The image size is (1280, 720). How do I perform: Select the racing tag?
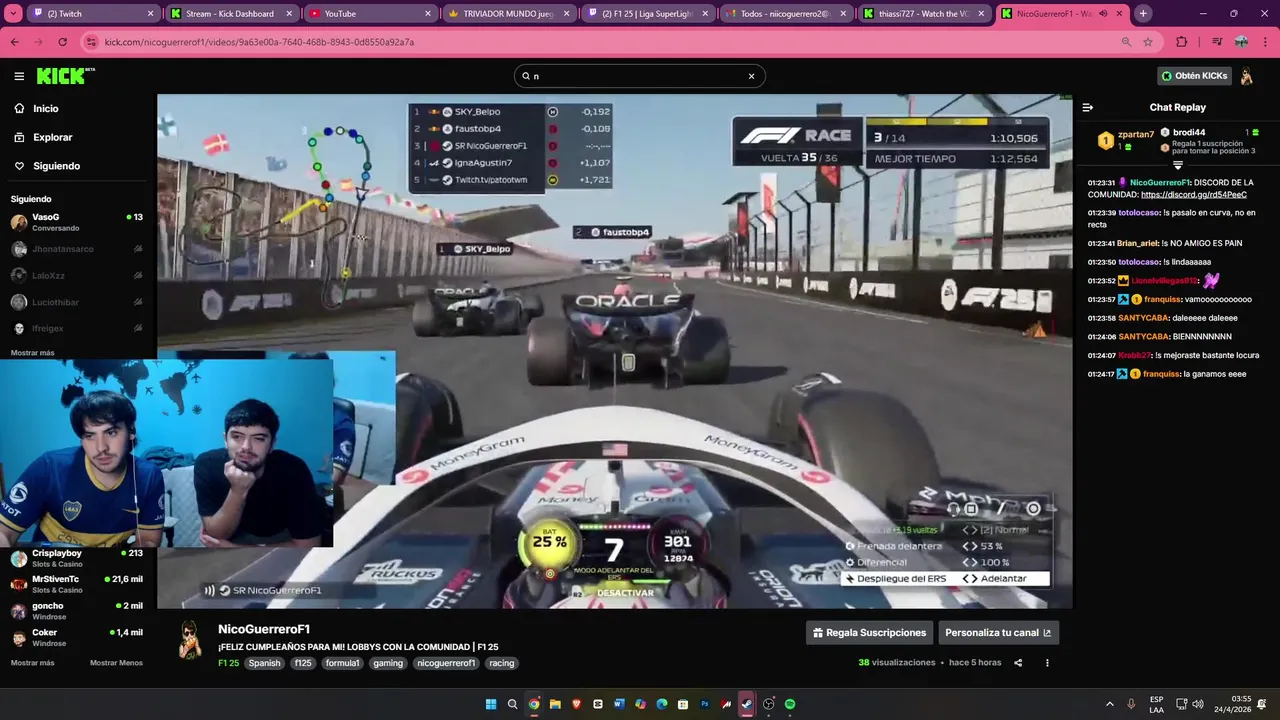click(x=501, y=663)
